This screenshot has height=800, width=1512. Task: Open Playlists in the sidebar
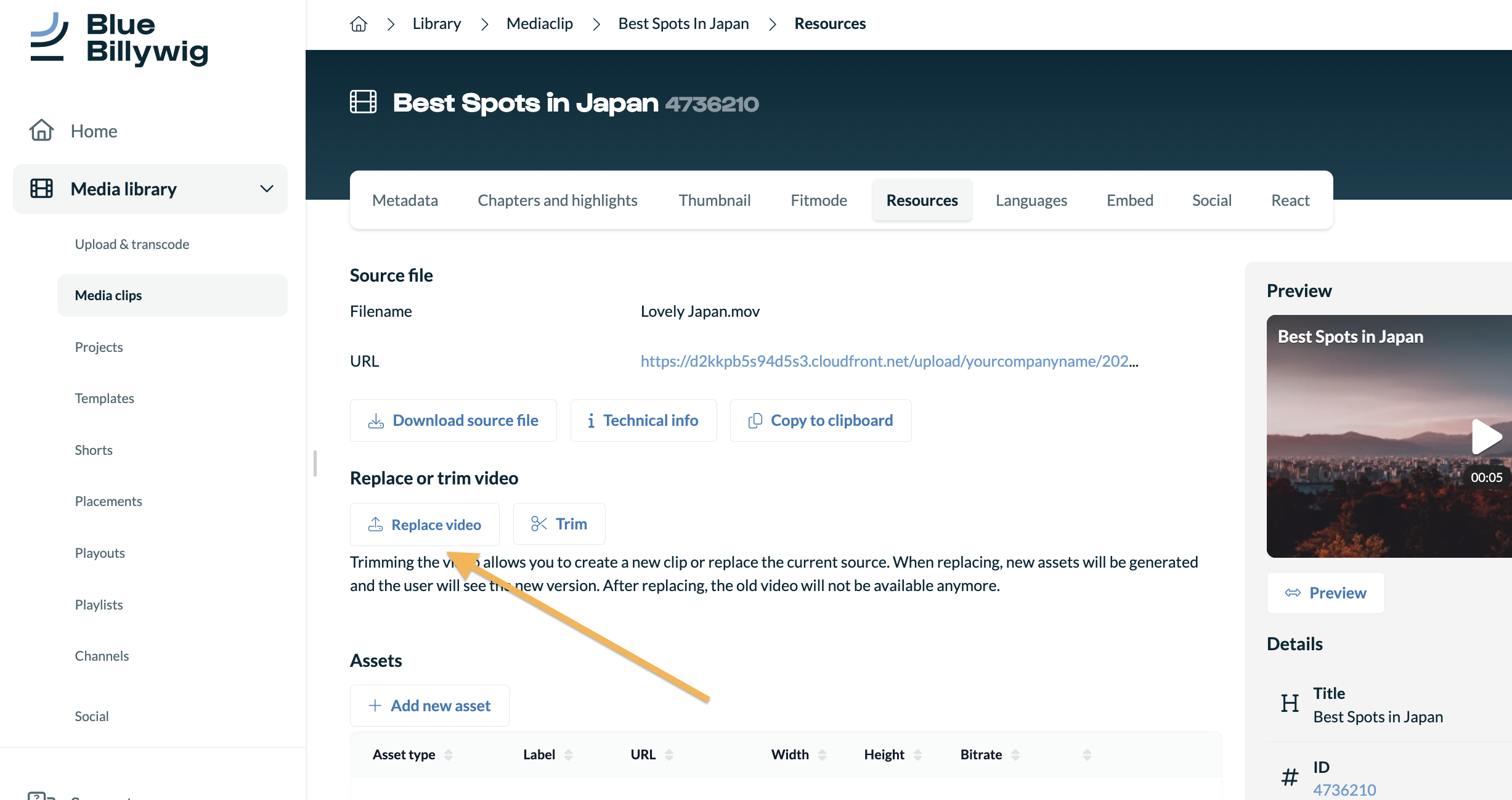point(99,605)
